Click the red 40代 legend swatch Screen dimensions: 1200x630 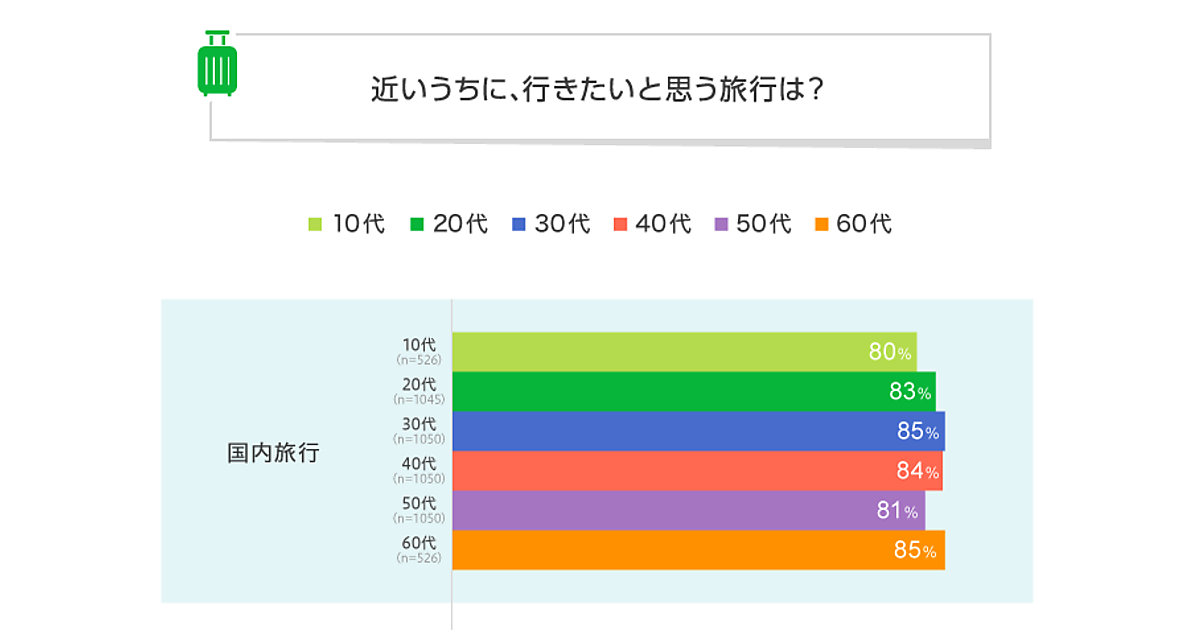tap(619, 224)
